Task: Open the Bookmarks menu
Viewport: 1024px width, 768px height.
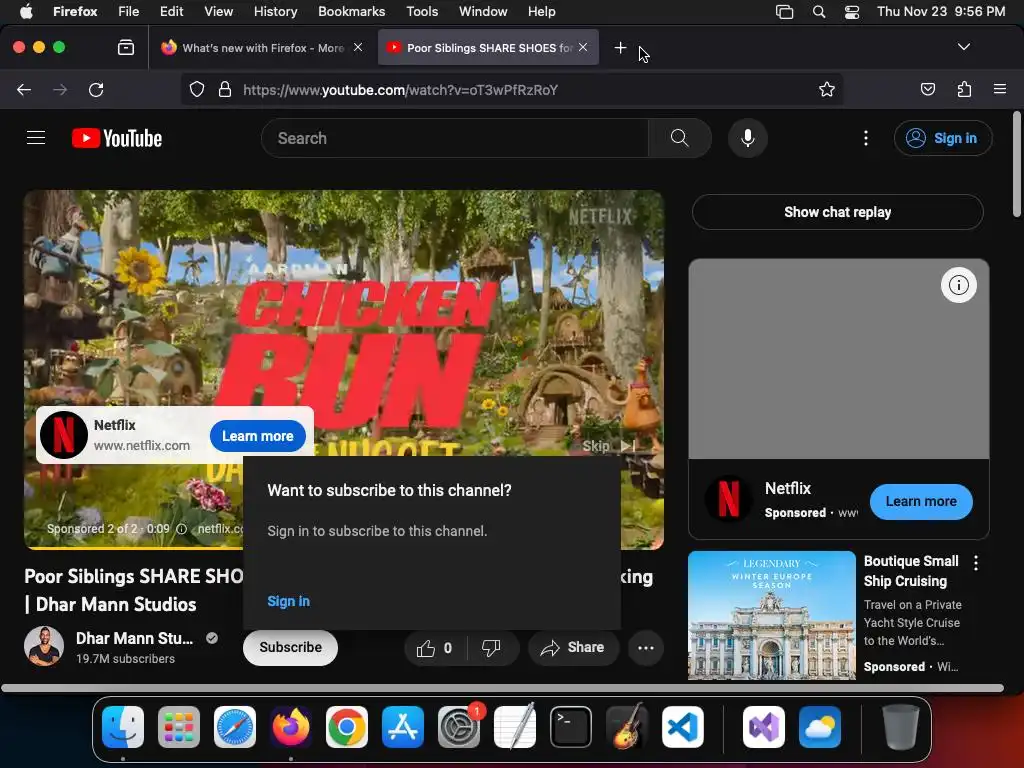Action: pyautogui.click(x=351, y=11)
